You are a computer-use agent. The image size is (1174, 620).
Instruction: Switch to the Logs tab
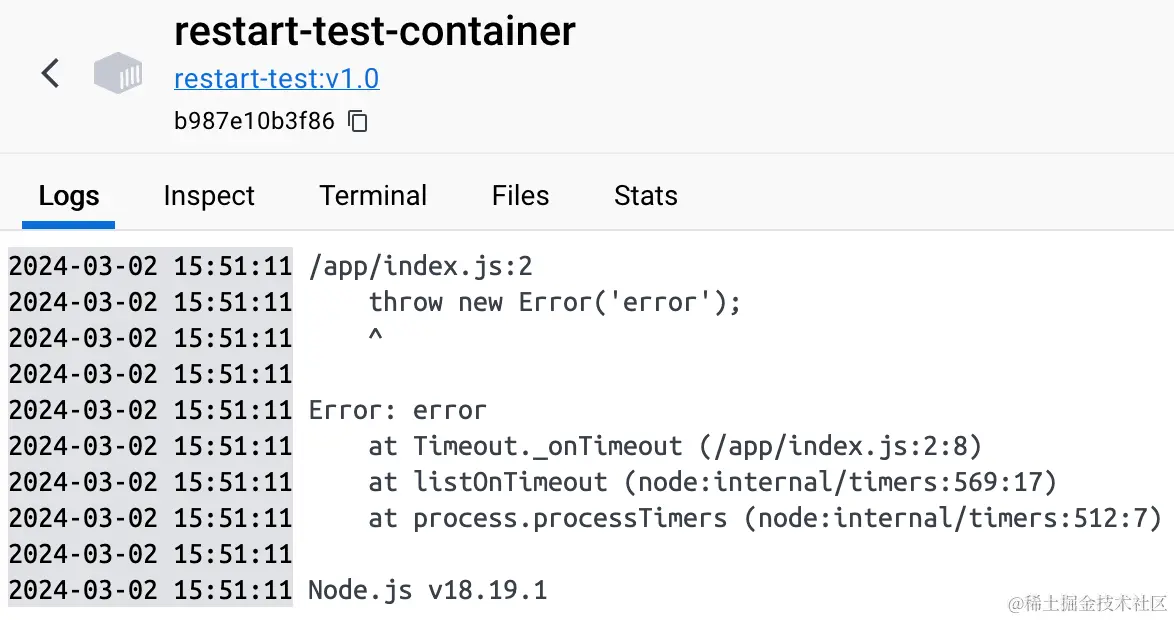68,196
